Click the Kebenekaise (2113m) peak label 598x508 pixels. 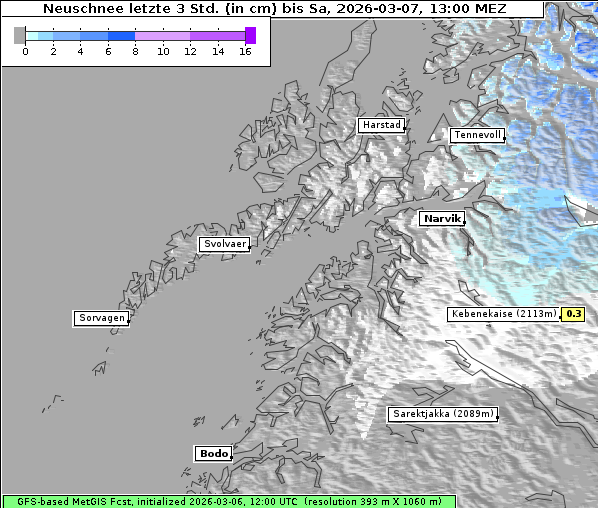503,314
